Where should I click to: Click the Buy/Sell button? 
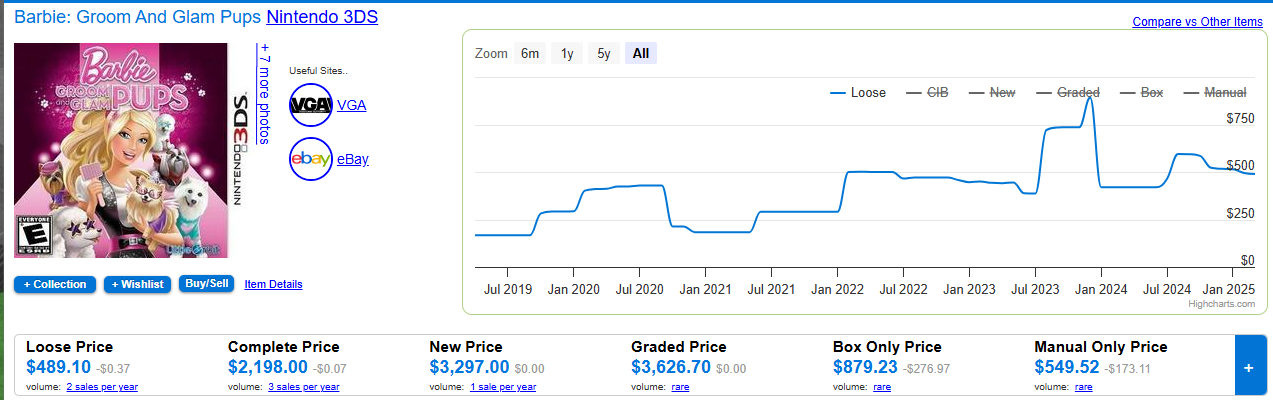pyautogui.click(x=206, y=284)
